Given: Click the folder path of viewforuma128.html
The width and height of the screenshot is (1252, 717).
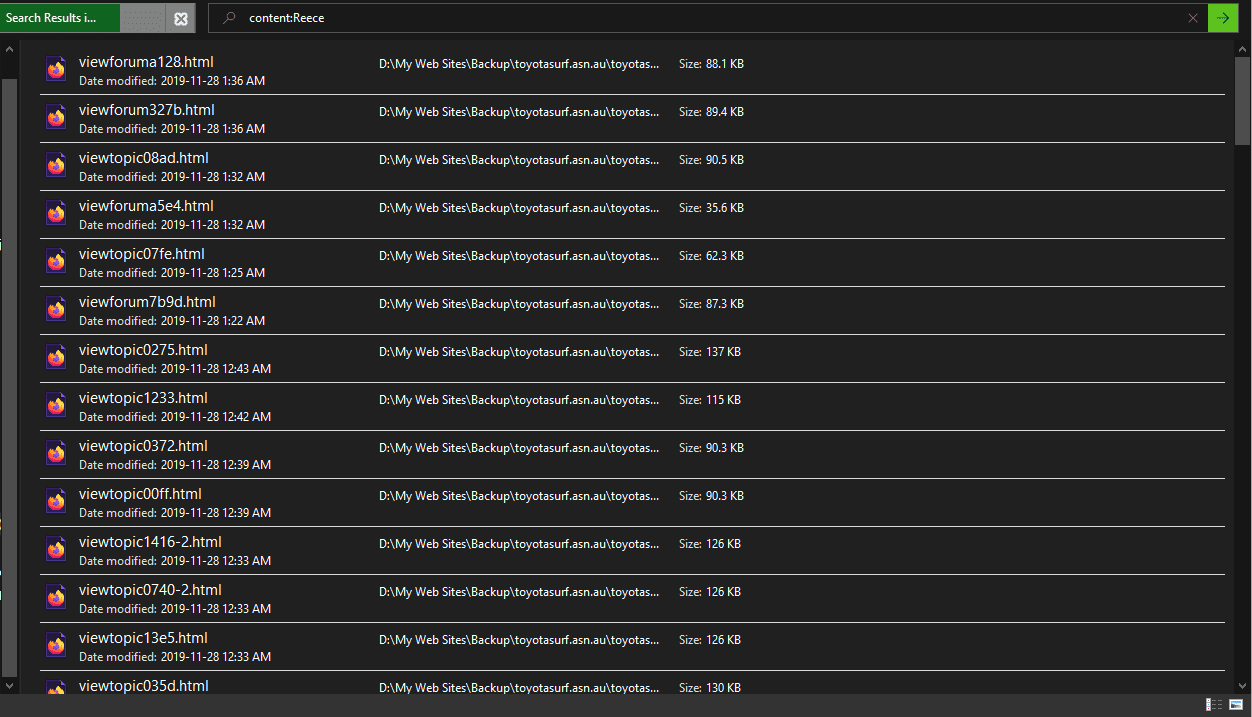Looking at the screenshot, I should pos(519,64).
